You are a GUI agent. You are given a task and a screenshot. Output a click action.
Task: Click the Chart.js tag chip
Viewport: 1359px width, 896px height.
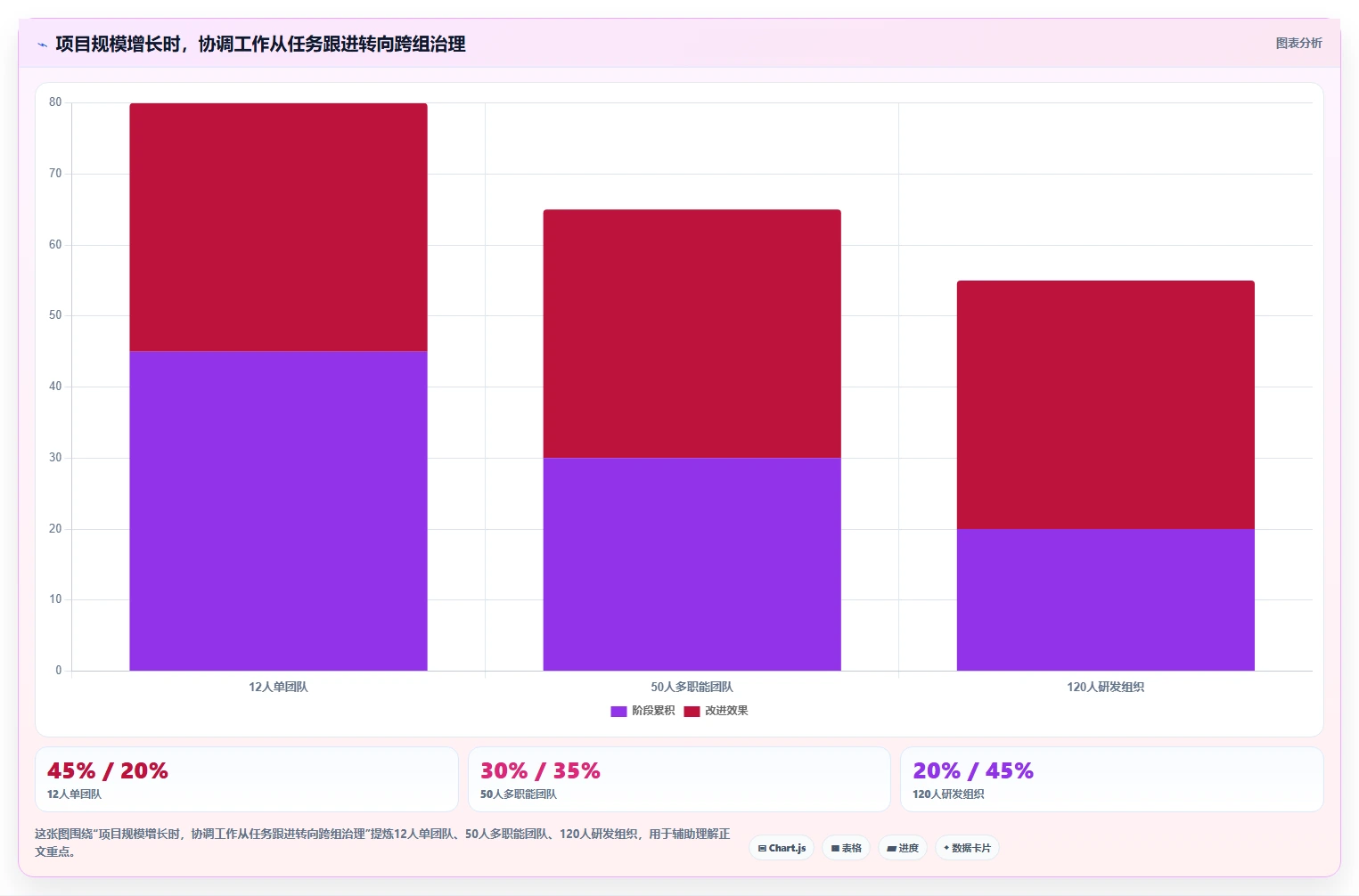tap(782, 848)
